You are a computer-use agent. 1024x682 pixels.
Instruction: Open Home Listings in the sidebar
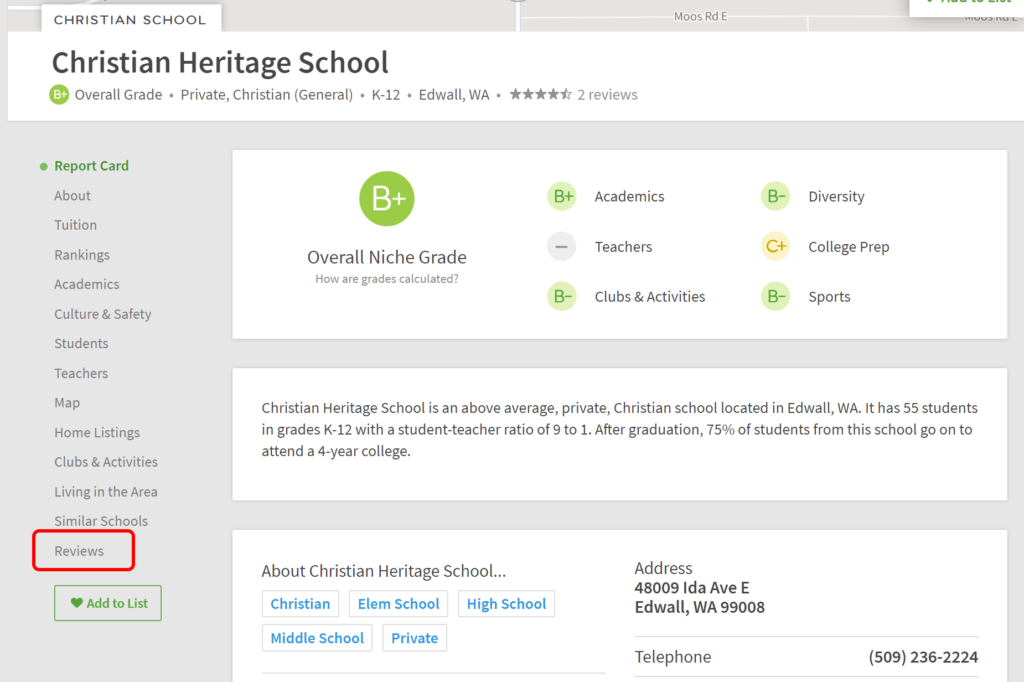[97, 432]
